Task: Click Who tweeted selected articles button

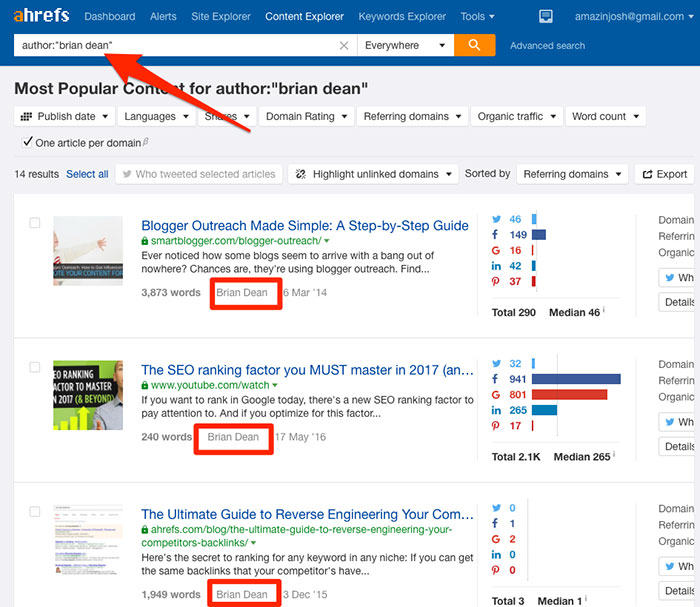Action: coord(199,174)
